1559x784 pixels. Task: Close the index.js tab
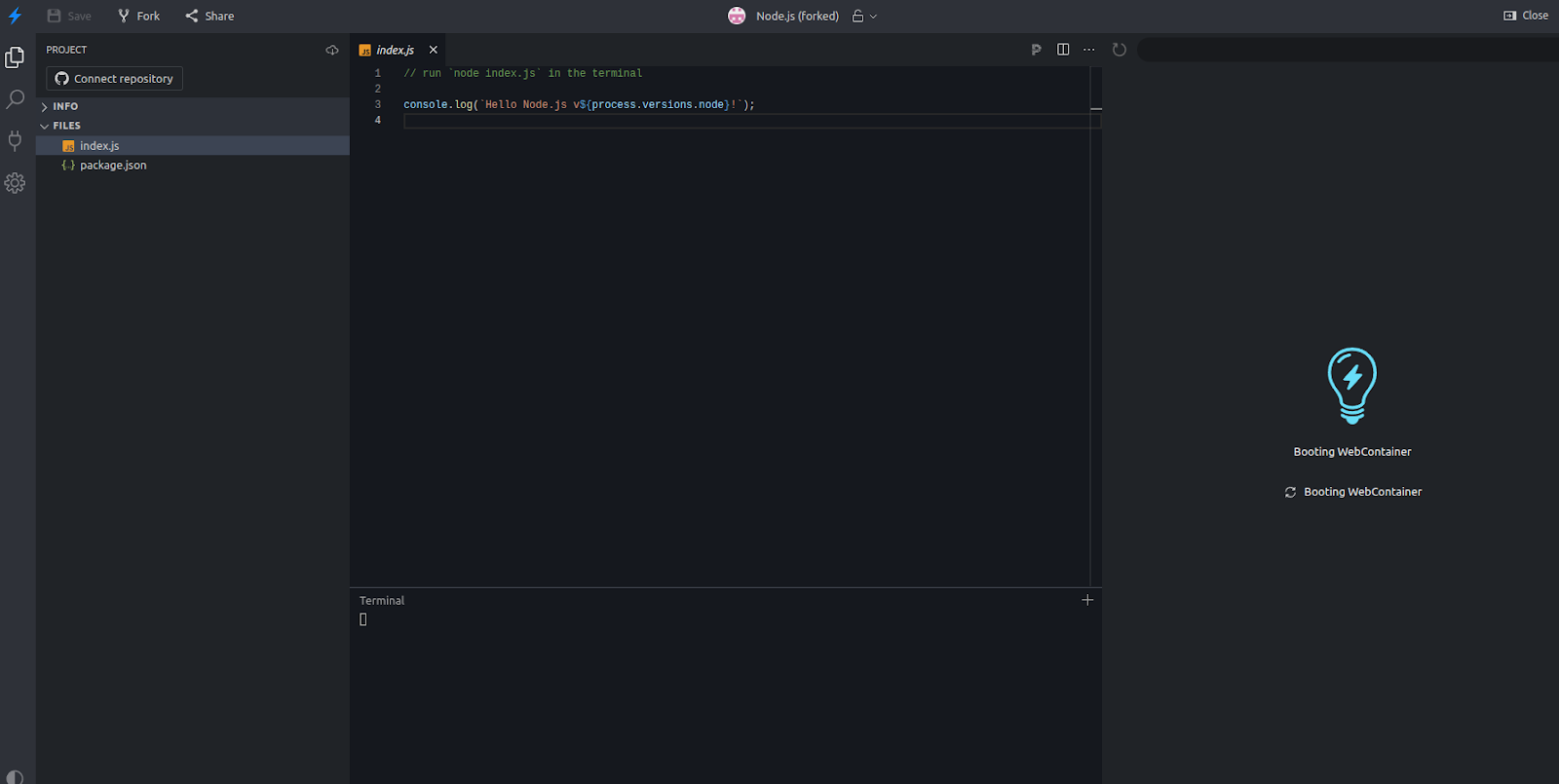pos(434,50)
